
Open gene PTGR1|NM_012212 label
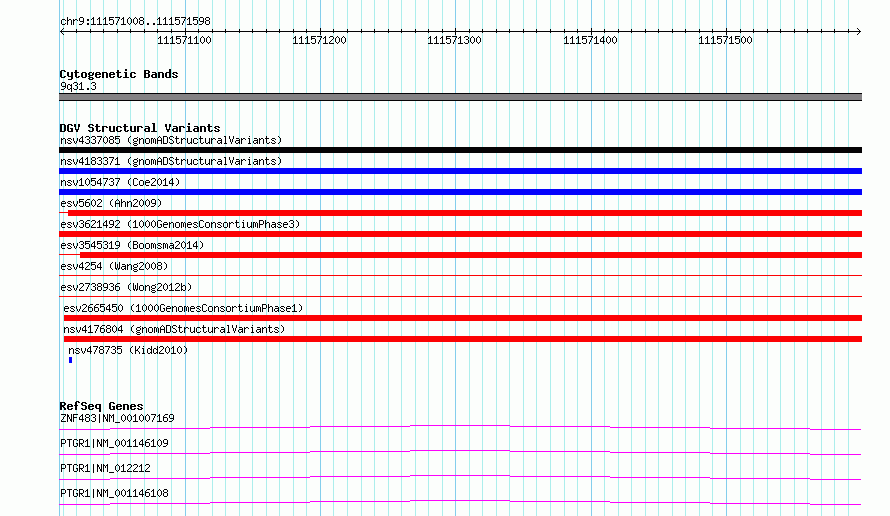click(105, 468)
